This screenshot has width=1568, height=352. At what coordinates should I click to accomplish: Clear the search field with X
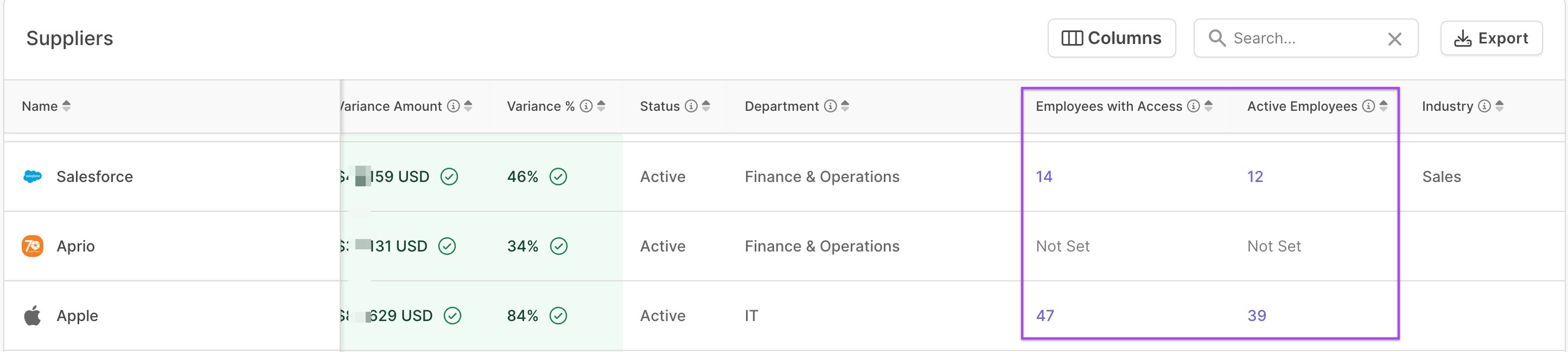(1394, 39)
